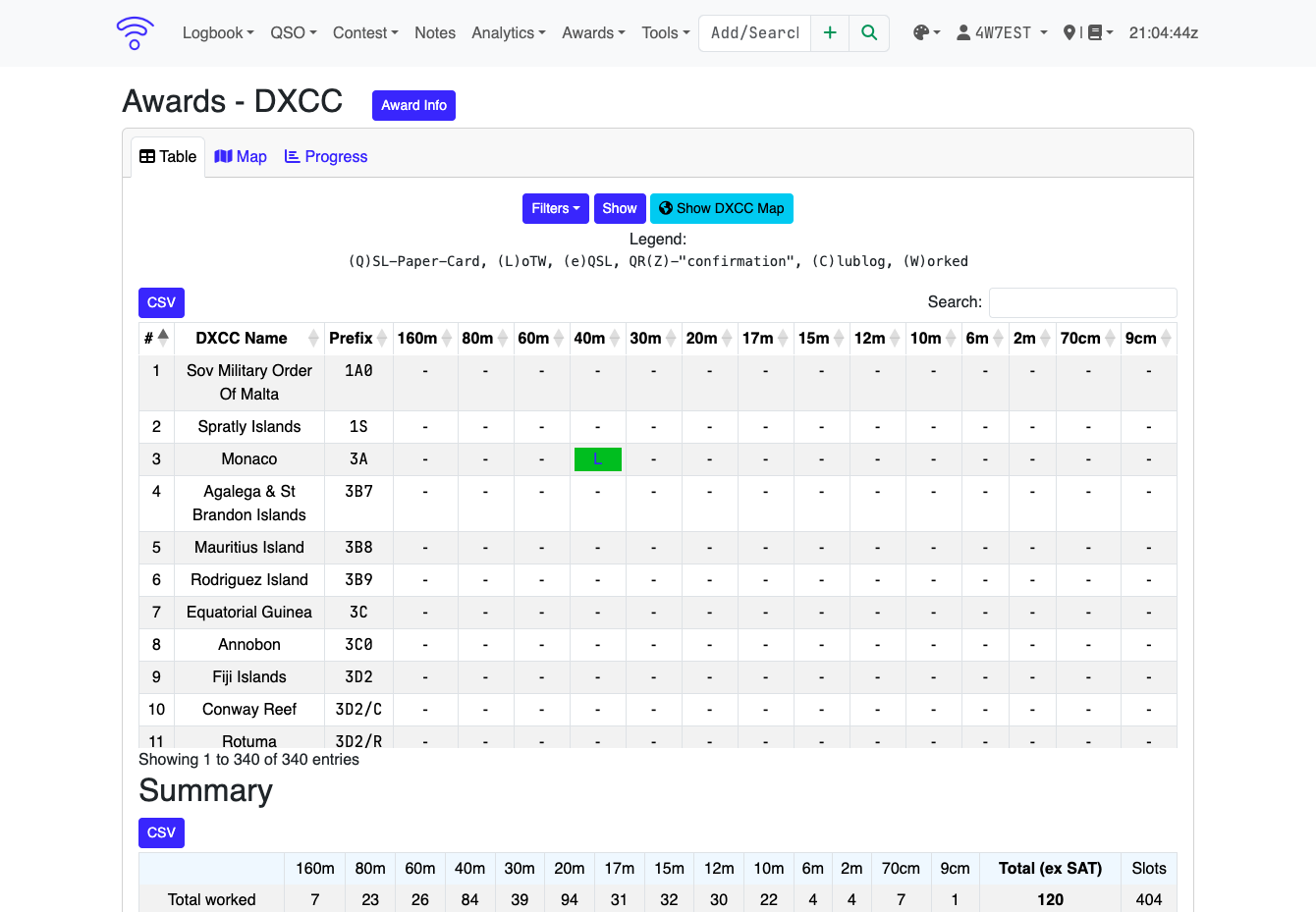This screenshot has height=912, width=1316.
Task: Open the Logbook dropdown menu
Action: tap(218, 32)
